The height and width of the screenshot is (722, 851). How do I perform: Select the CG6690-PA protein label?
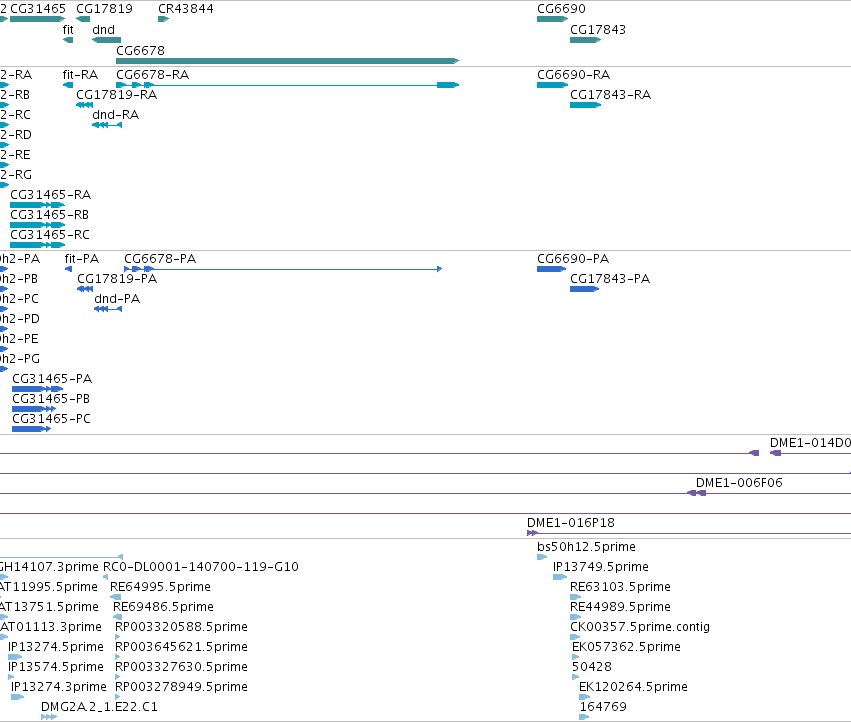tap(573, 258)
